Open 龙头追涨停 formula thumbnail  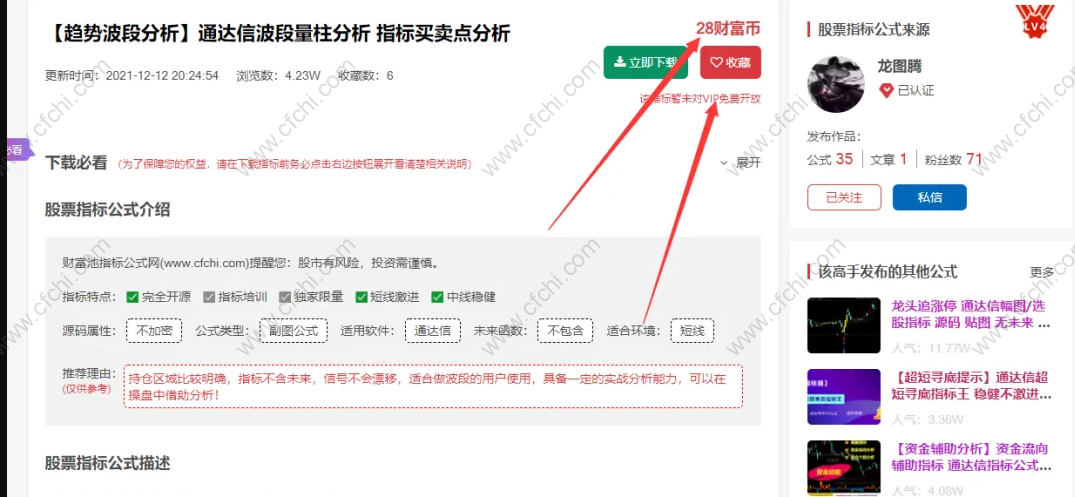pos(844,325)
